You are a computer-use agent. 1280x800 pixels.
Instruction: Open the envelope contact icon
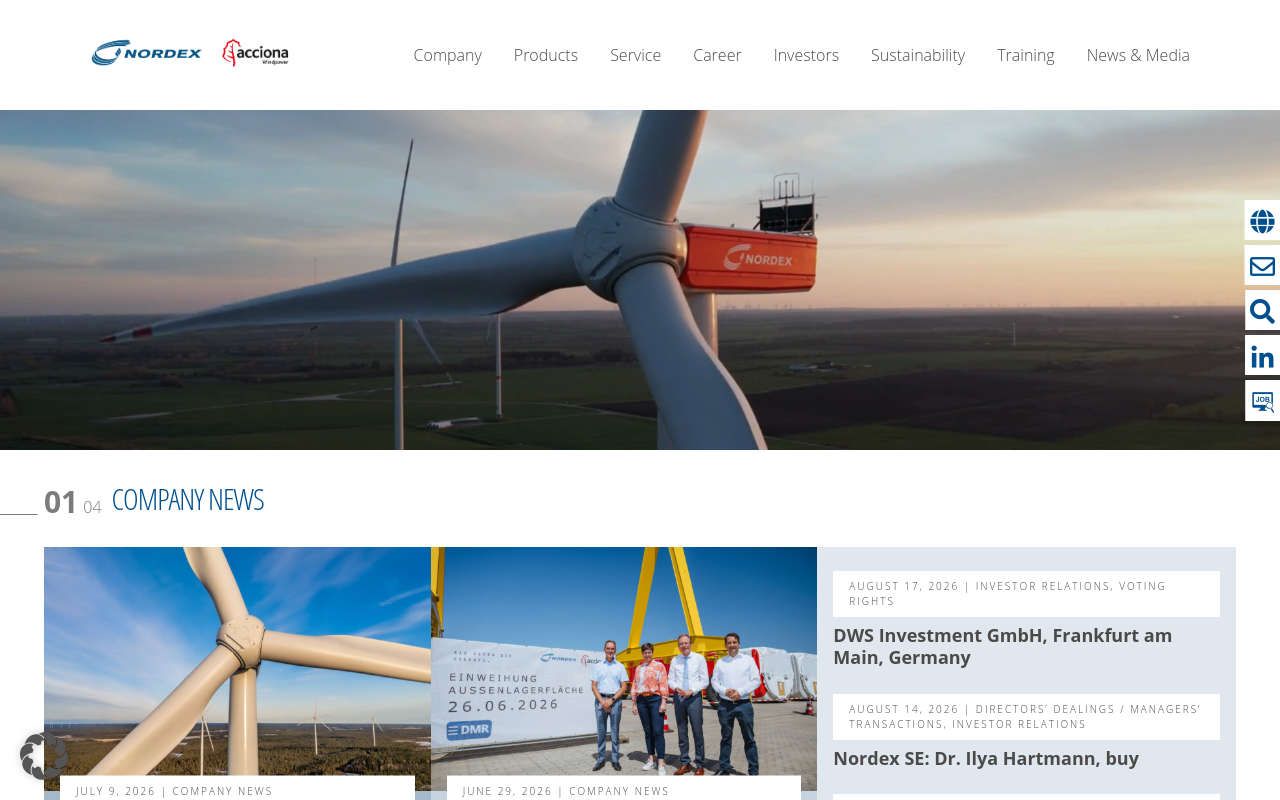(1262, 266)
